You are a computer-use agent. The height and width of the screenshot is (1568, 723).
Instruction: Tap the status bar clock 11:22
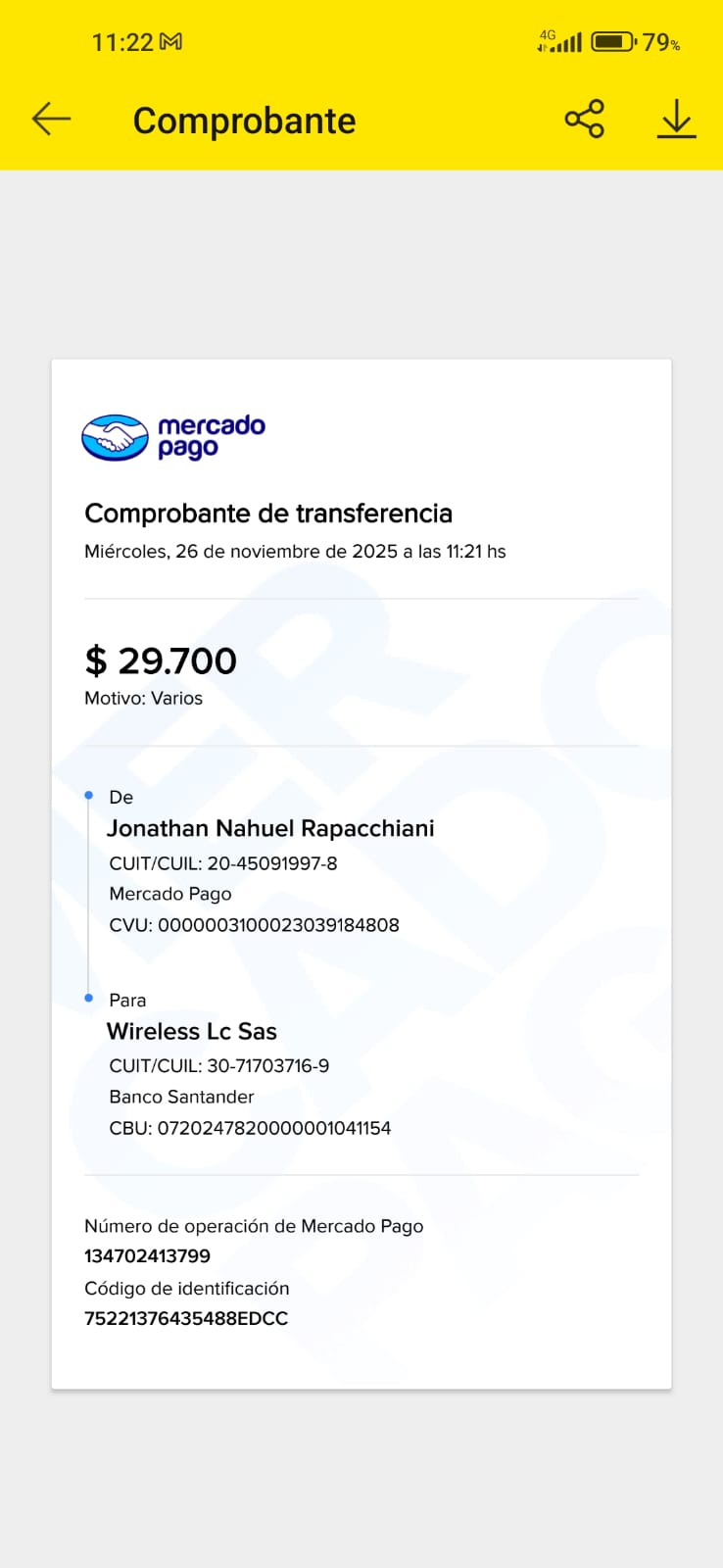pos(122,42)
